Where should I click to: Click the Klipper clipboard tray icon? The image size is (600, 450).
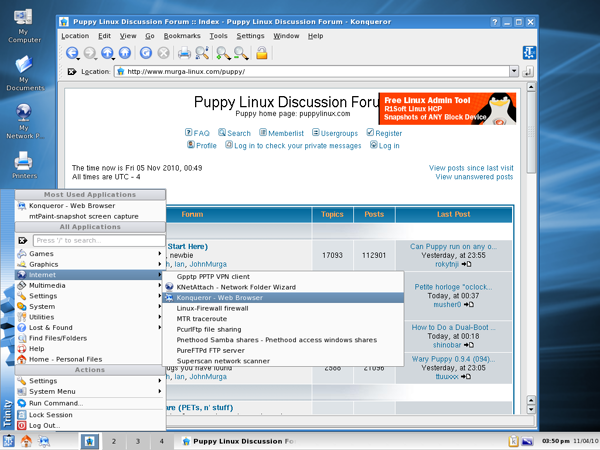click(x=513, y=441)
